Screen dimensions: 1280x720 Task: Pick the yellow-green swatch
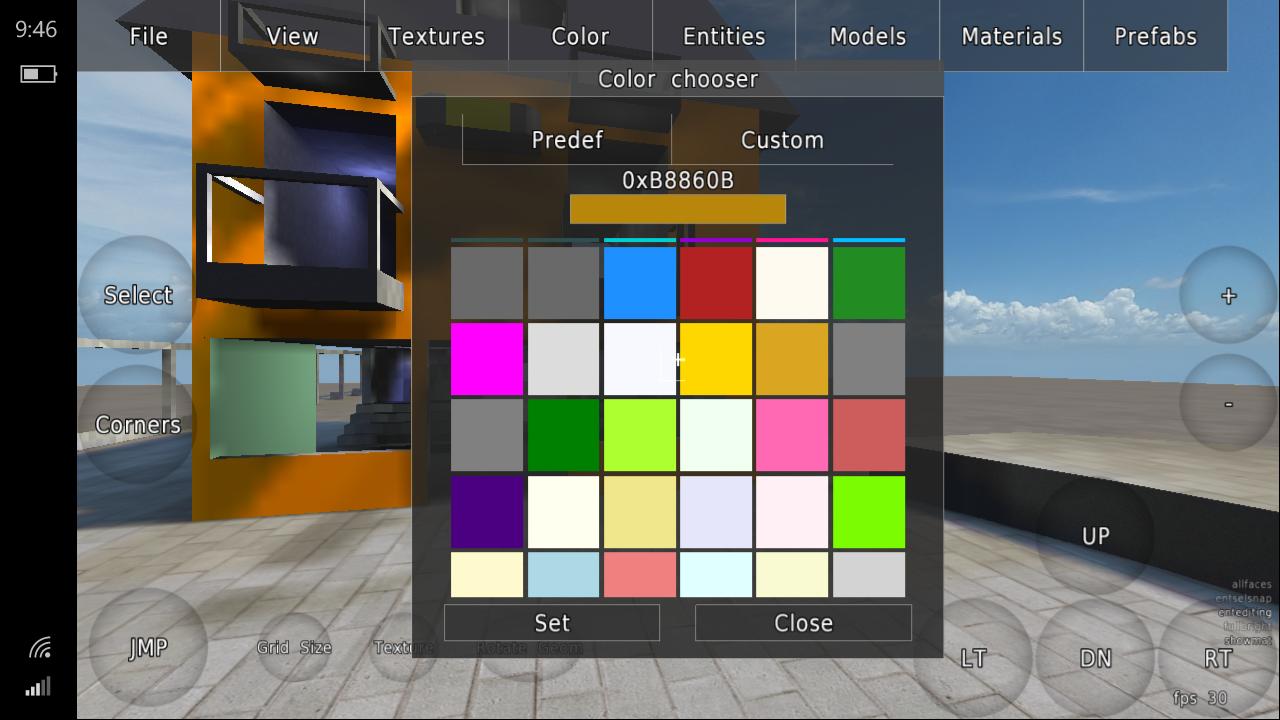tap(640, 435)
